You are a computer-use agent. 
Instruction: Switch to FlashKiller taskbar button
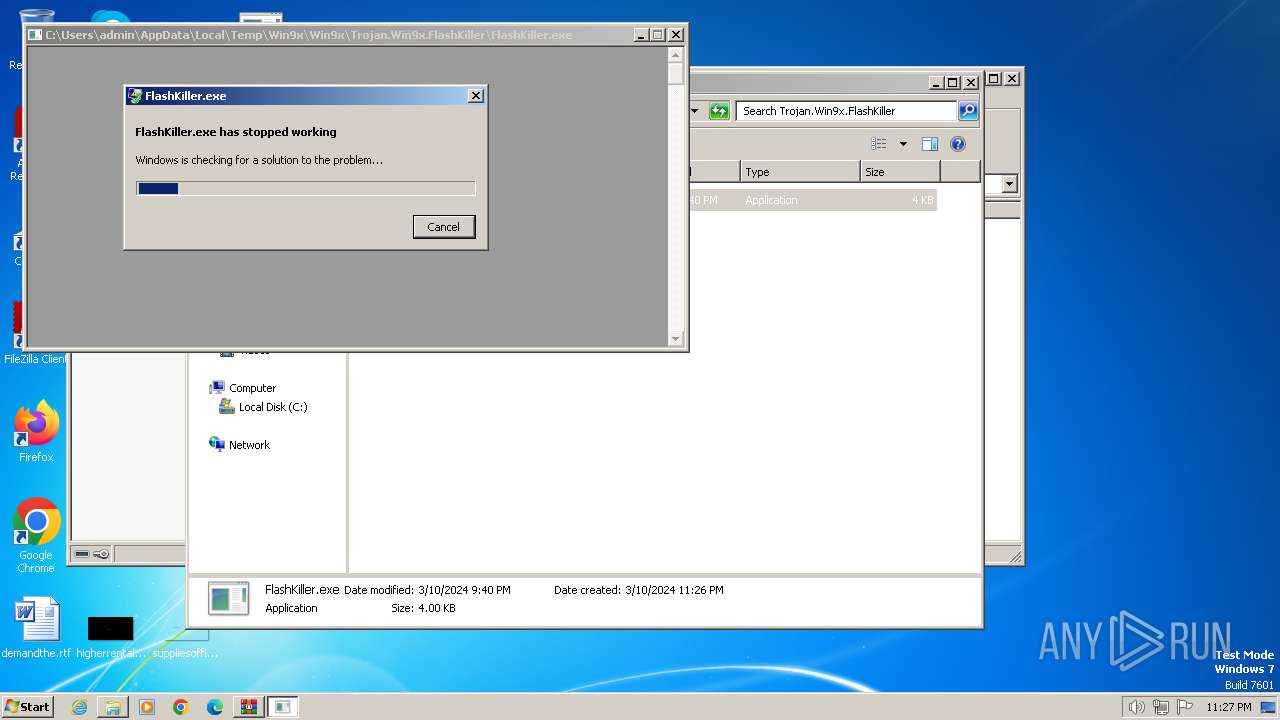point(283,707)
